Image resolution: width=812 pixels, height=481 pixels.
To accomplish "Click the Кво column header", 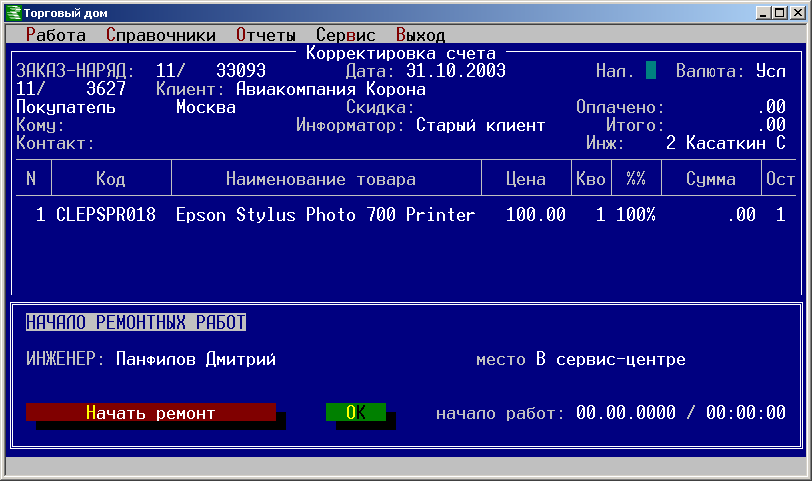I will click(591, 179).
